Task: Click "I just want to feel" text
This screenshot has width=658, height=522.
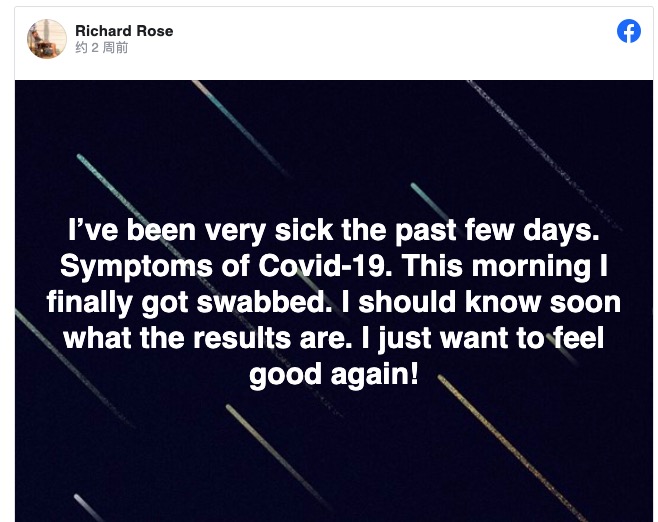Action: tap(483, 339)
